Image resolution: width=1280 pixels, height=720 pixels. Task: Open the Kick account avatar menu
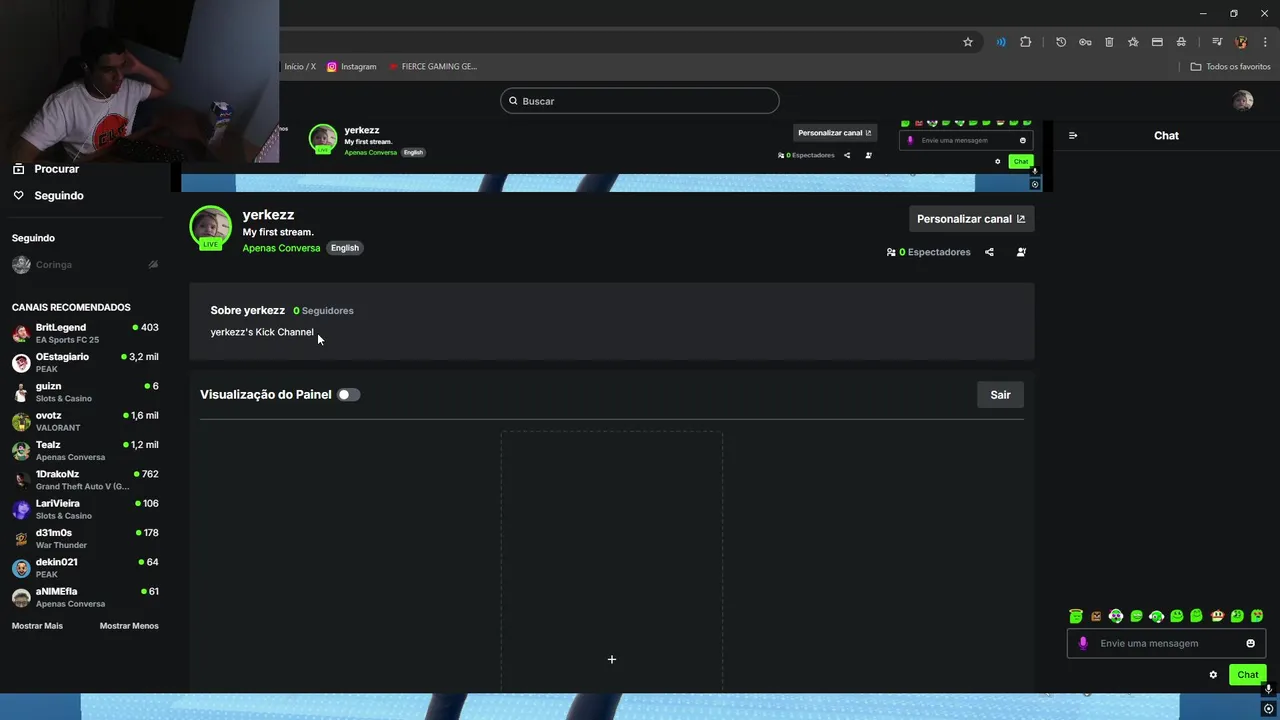point(1243,100)
